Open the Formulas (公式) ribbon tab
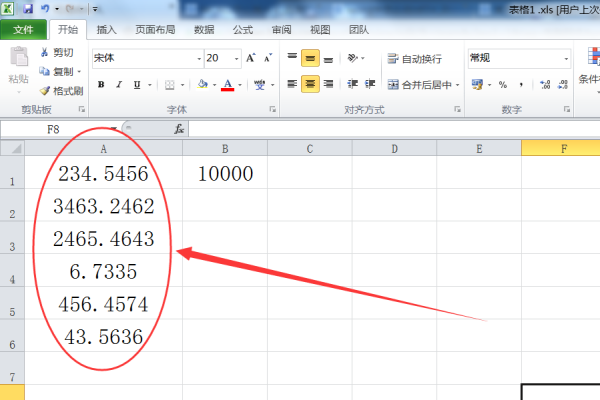Viewport: 600px width, 400px height. click(242, 30)
